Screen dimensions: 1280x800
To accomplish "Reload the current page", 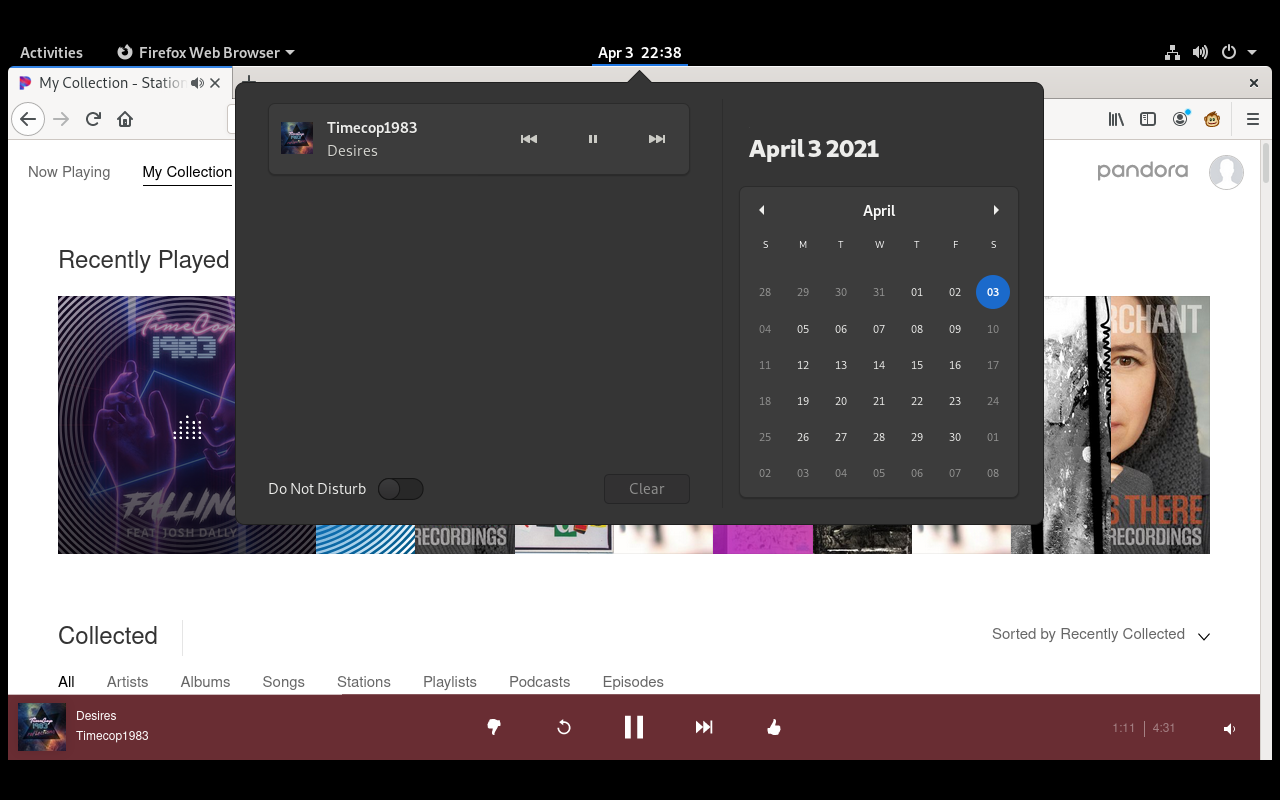I will point(93,119).
